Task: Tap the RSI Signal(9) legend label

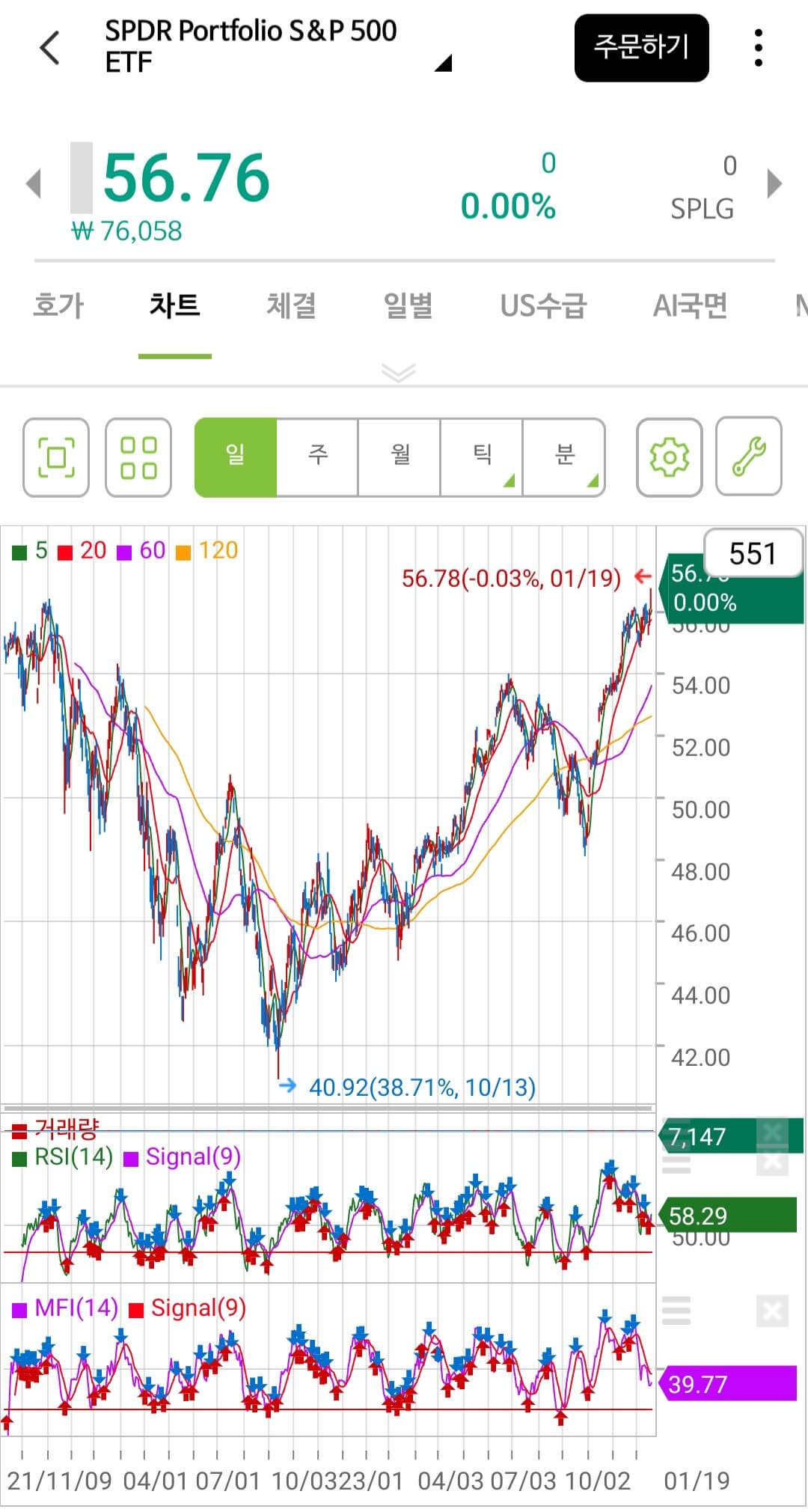Action: click(x=193, y=1157)
